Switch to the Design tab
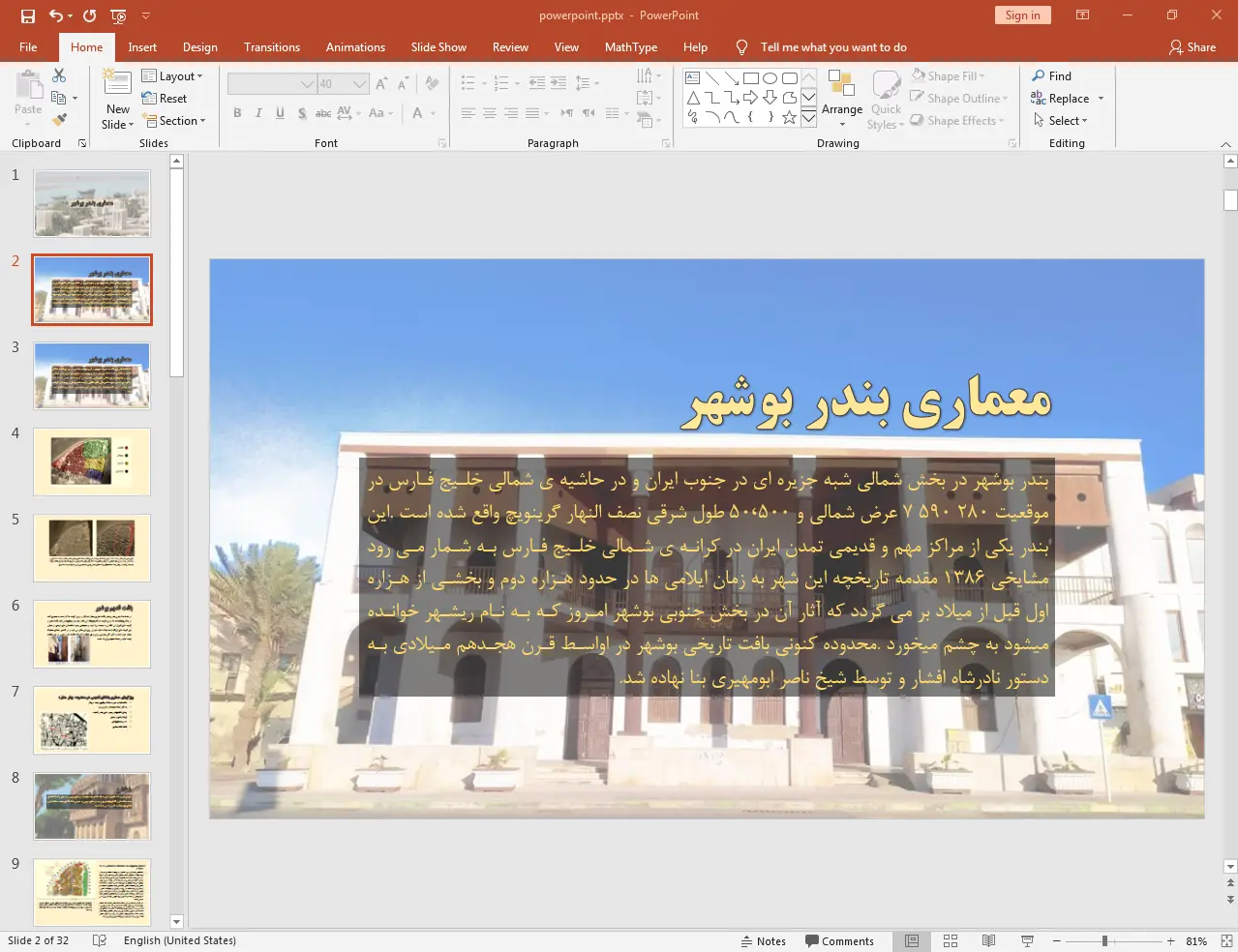This screenshot has height=952, width=1238. (x=200, y=46)
